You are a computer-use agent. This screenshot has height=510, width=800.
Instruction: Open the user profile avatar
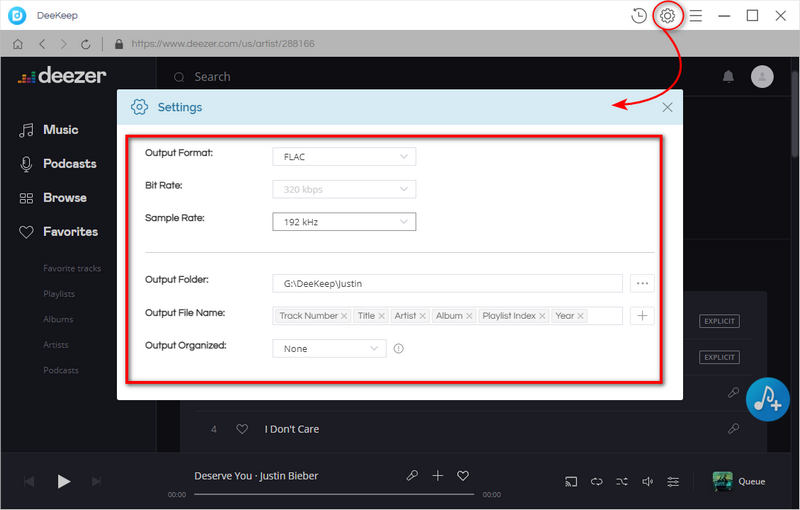(x=762, y=76)
